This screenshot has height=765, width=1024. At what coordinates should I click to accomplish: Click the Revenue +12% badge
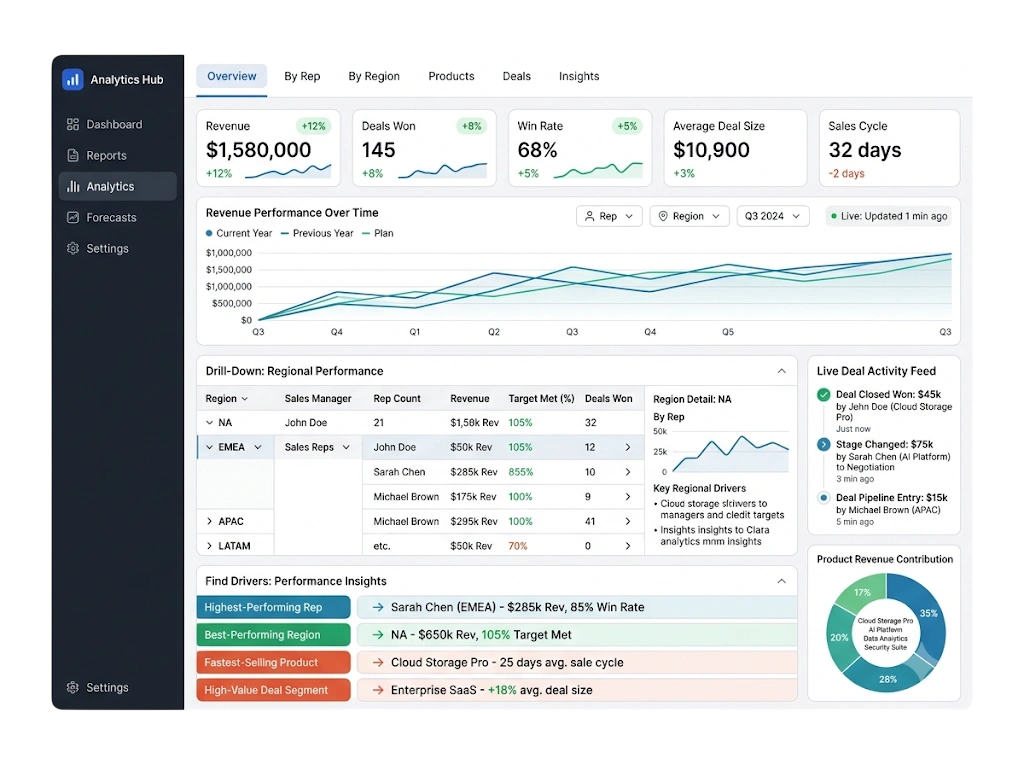[x=313, y=126]
